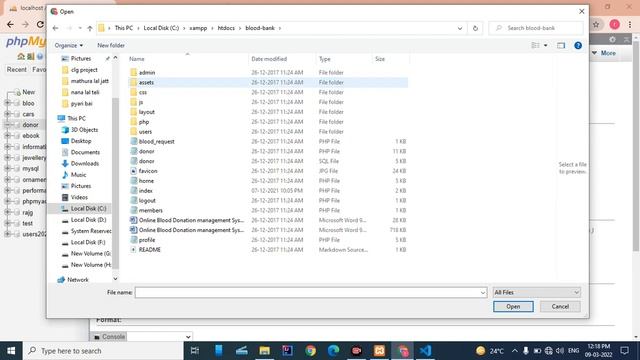
Task: Open phpMyAdmin More menu
Action: pyautogui.click(x=604, y=53)
